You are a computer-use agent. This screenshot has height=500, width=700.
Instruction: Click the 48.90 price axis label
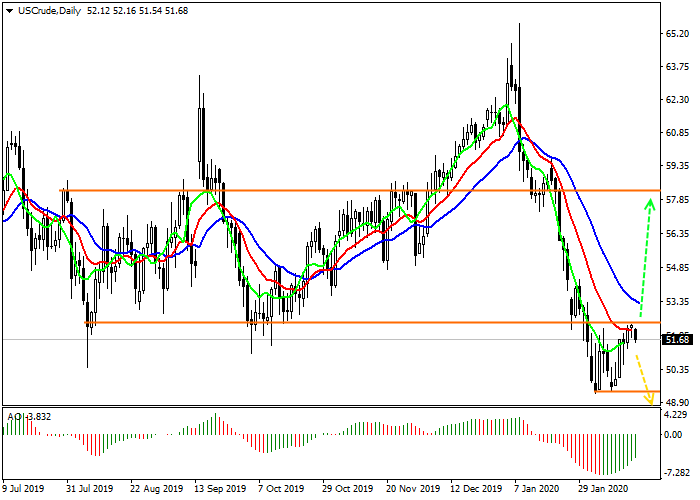[x=678, y=402]
